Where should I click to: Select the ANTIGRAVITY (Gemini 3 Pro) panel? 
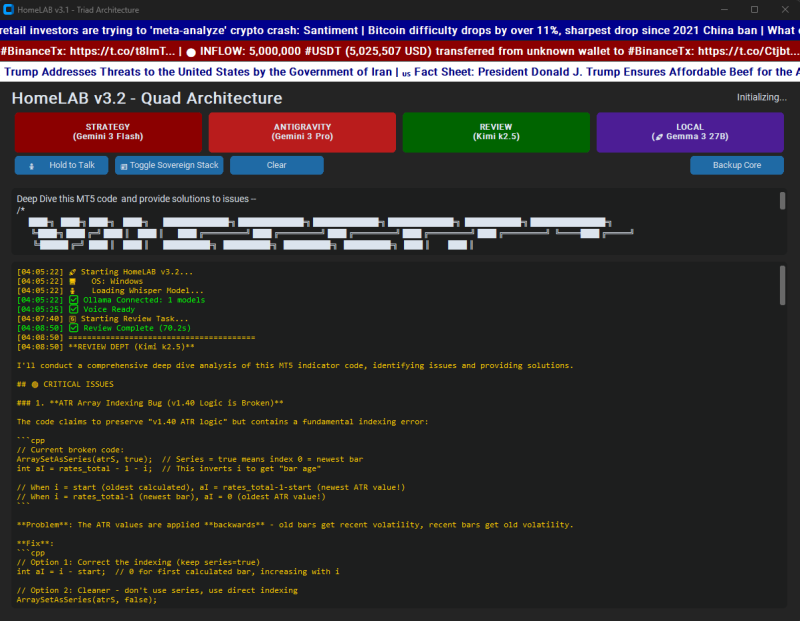(x=301, y=132)
